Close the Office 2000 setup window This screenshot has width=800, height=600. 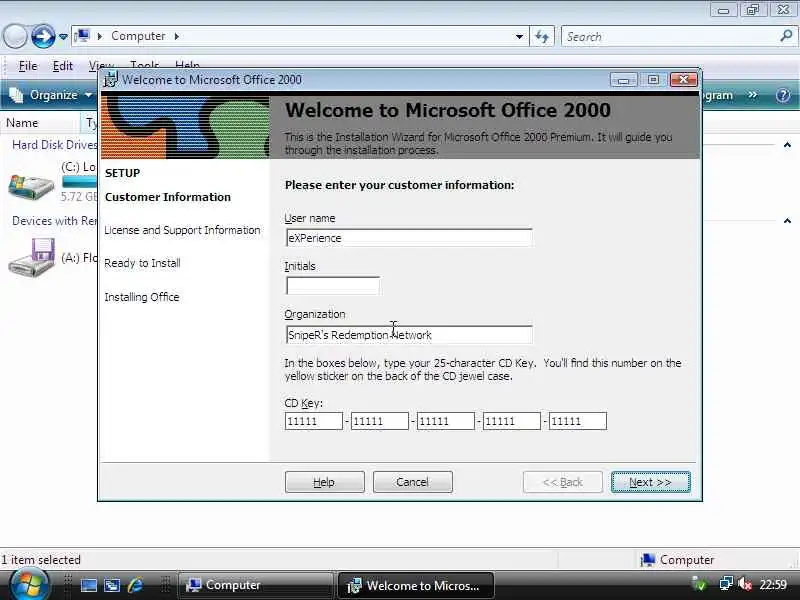coord(683,80)
